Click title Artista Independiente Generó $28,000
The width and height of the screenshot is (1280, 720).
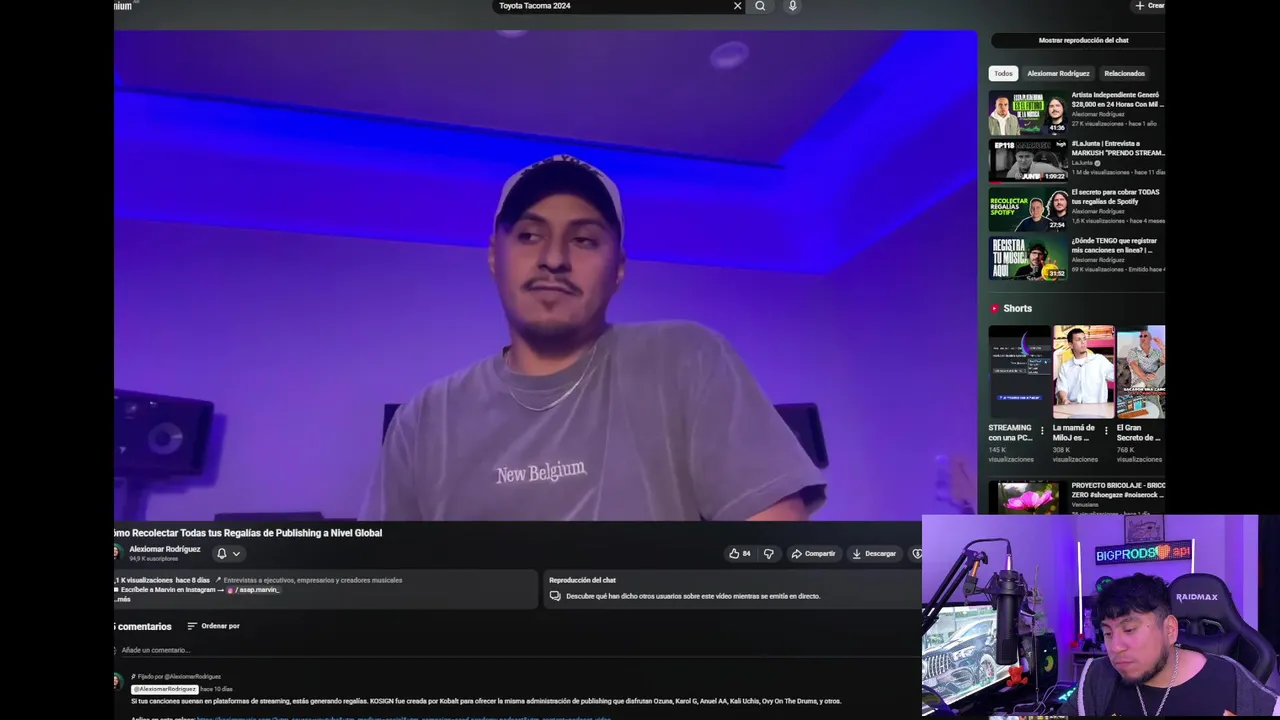point(1117,99)
